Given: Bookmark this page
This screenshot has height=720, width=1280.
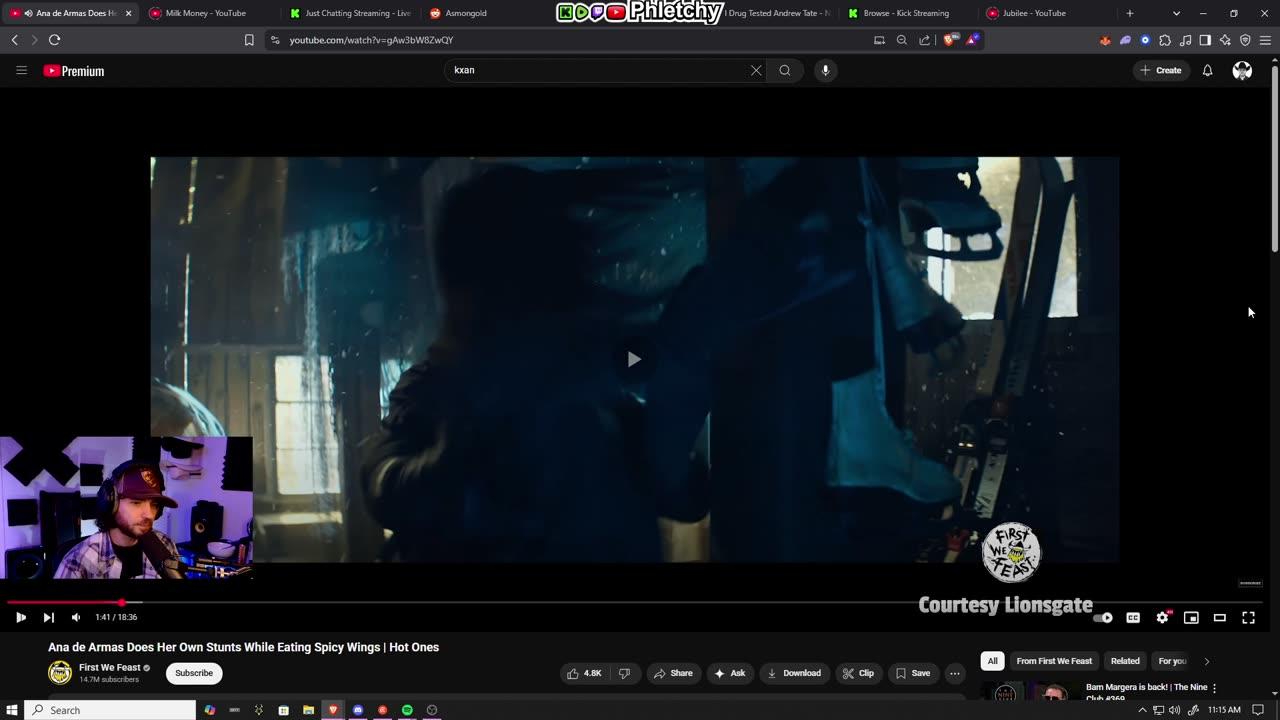Looking at the screenshot, I should 249,40.
